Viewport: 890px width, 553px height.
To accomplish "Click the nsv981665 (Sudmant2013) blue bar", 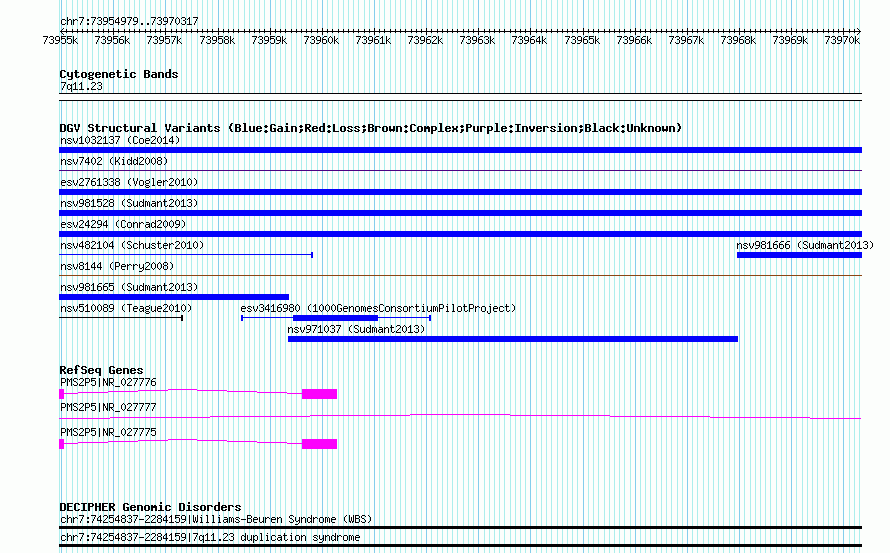I will coord(174,297).
